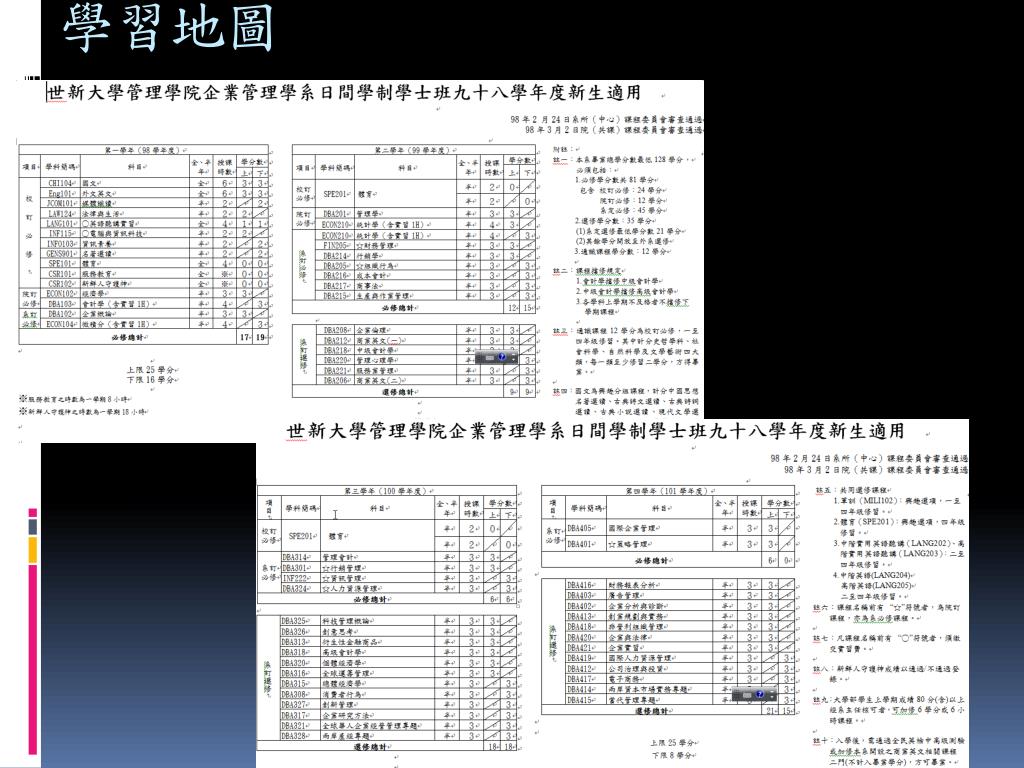1024x768 pixels.
Task: Select course code DBA416
Action: pos(580,585)
